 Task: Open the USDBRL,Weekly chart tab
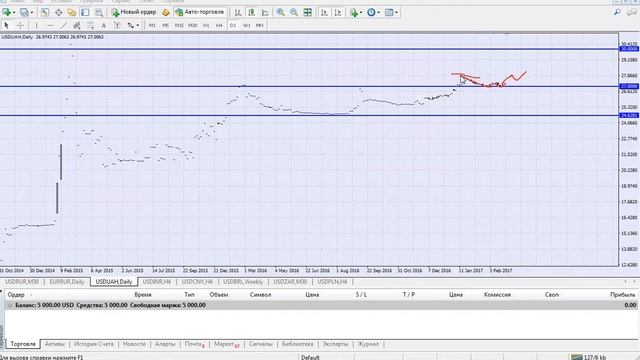coord(243,282)
